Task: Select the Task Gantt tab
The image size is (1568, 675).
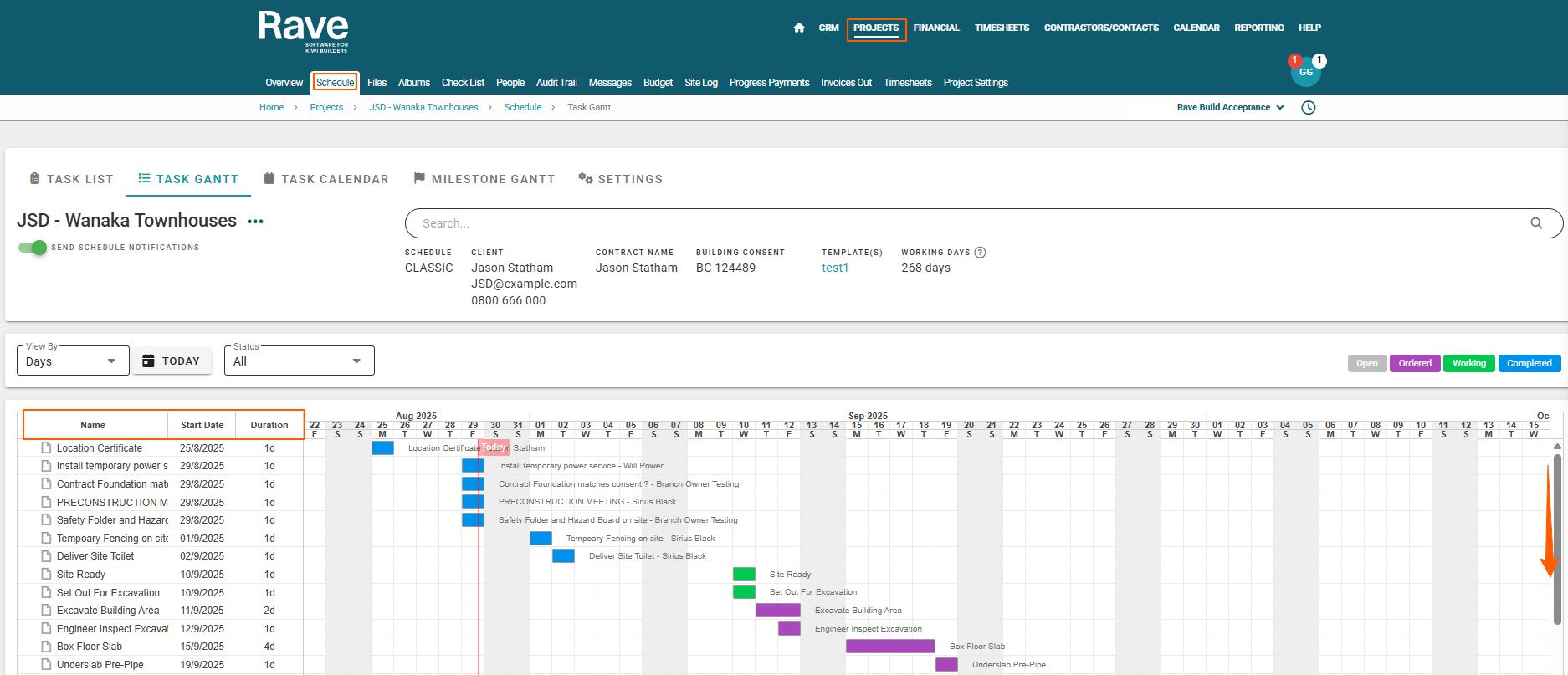Action: click(188, 179)
